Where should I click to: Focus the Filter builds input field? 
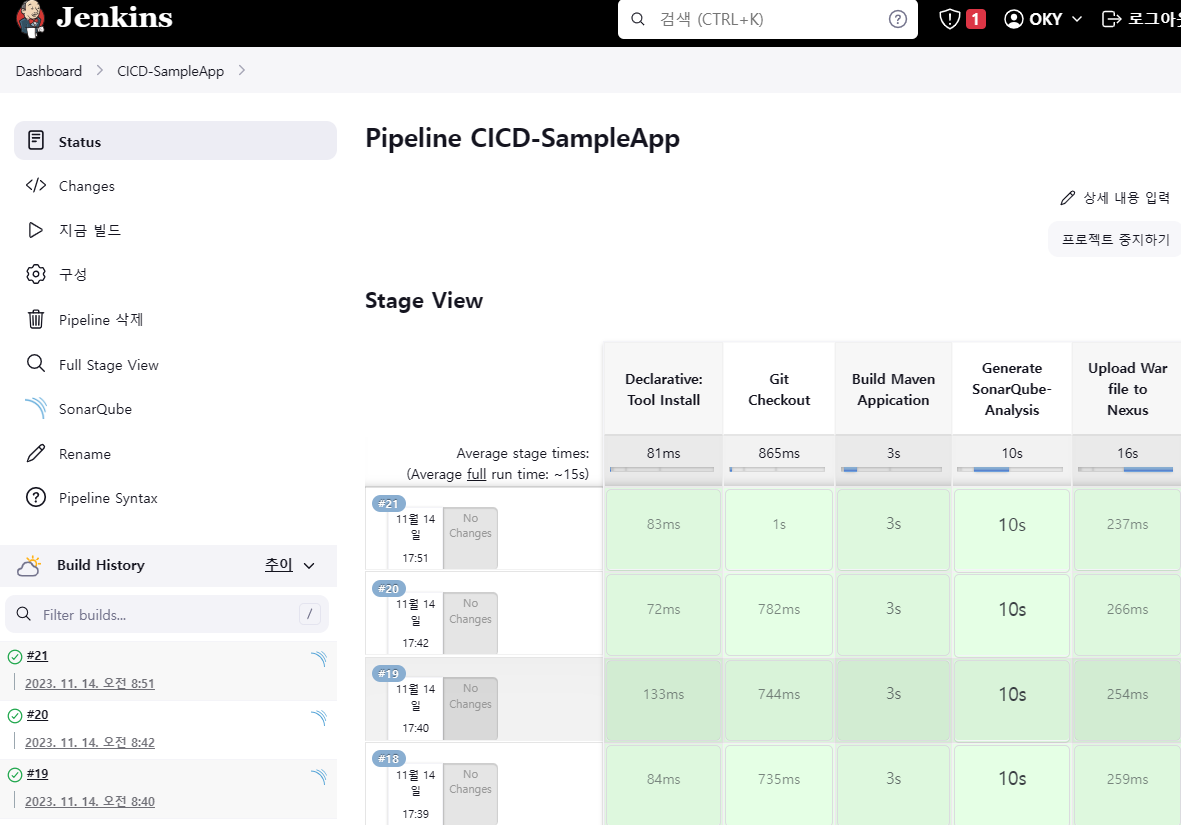(x=167, y=614)
